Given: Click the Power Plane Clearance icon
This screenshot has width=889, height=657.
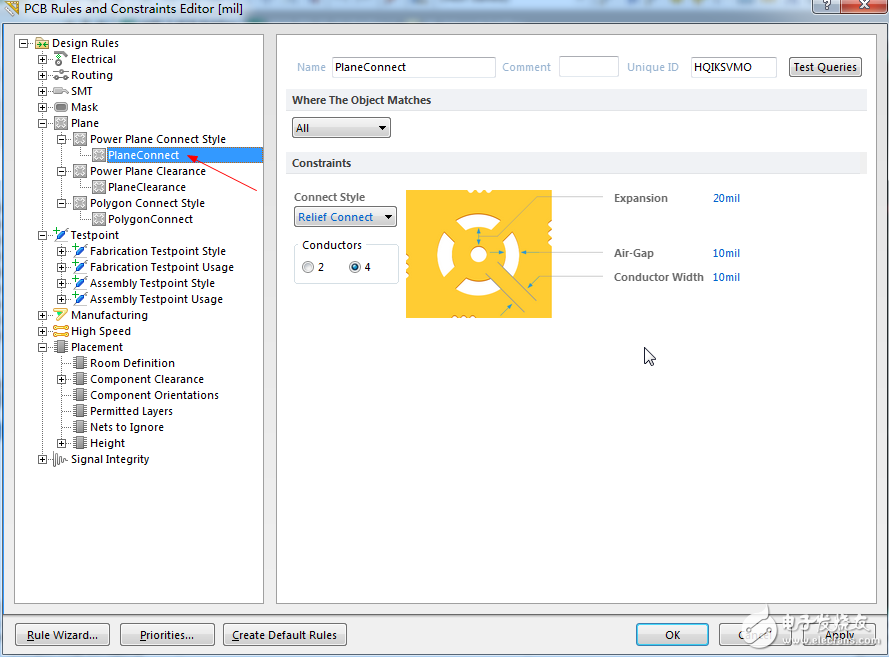Looking at the screenshot, I should (80, 171).
